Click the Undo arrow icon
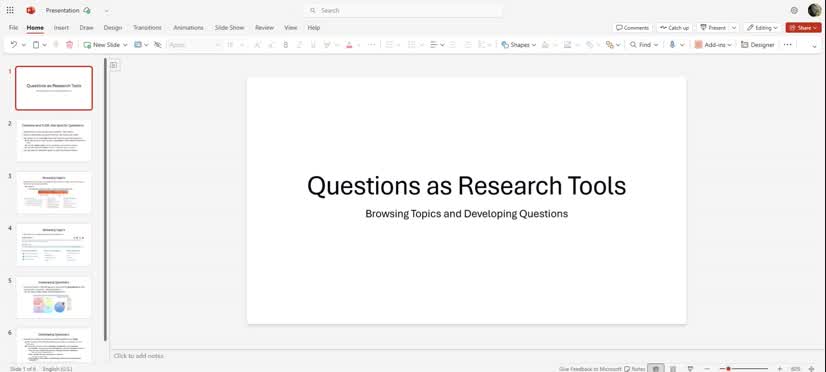This screenshot has width=826, height=372. [14, 45]
